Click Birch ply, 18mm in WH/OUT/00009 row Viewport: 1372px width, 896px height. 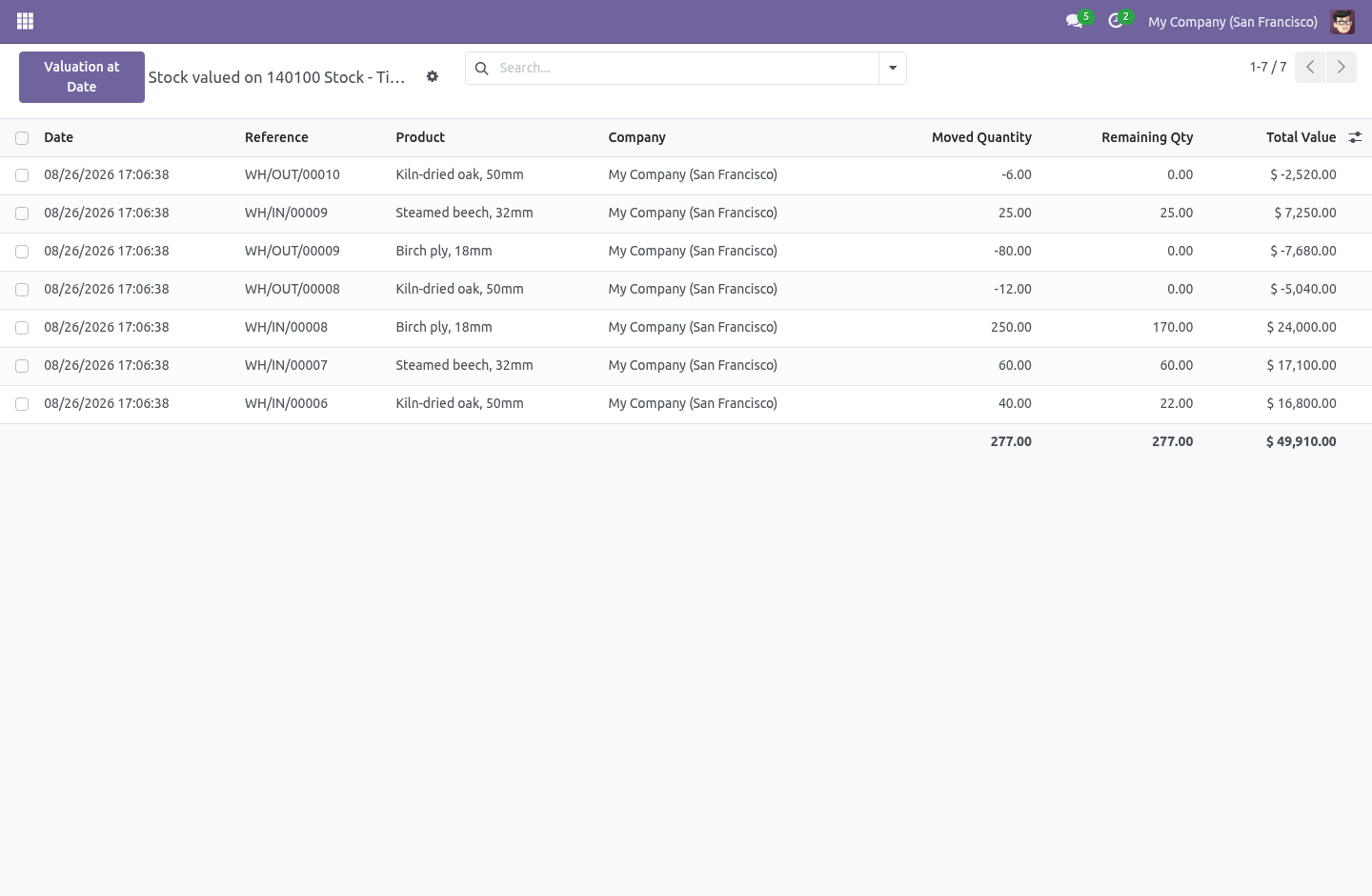[x=444, y=251]
